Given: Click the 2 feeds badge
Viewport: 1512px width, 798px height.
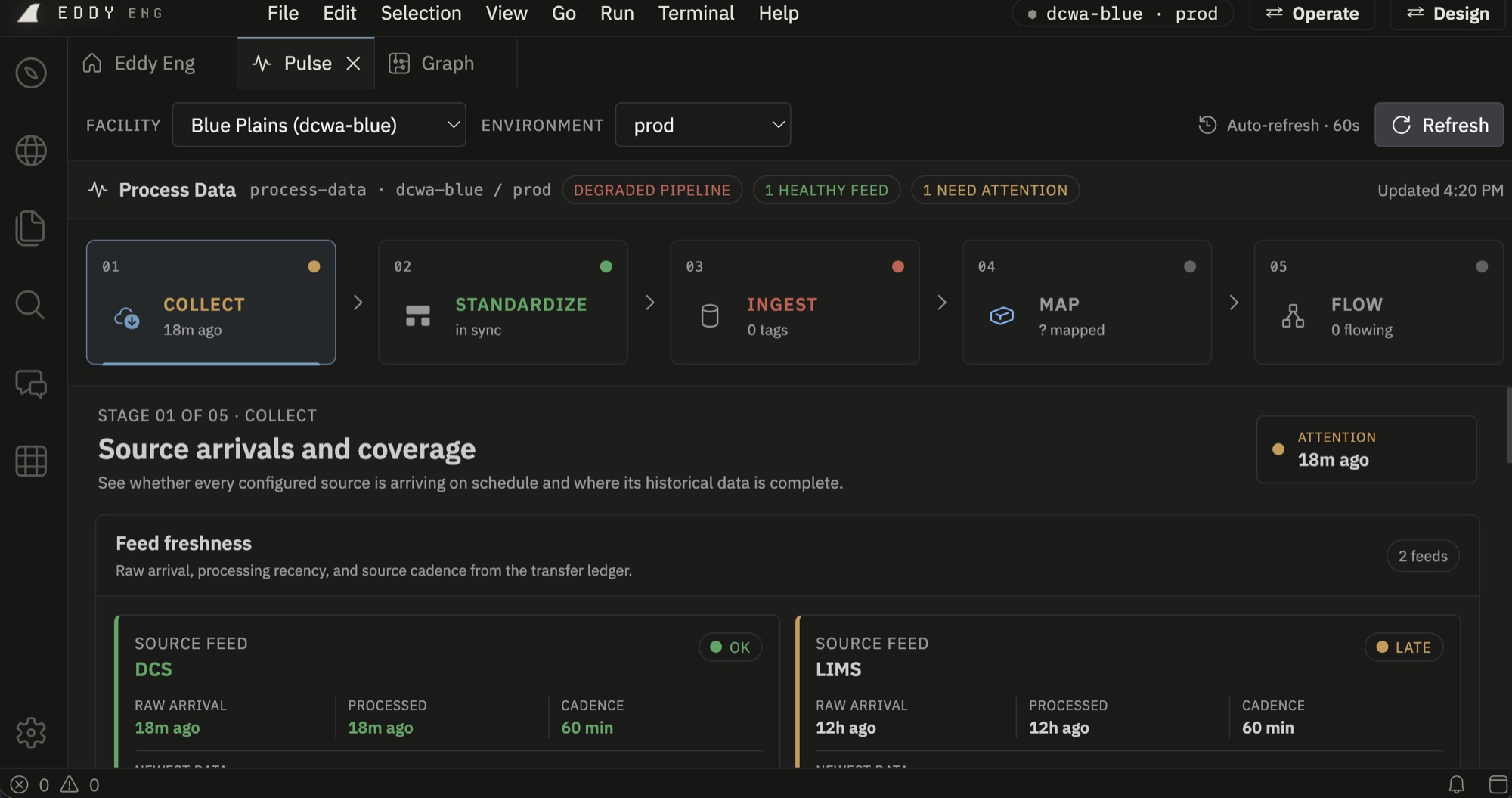Looking at the screenshot, I should coord(1423,556).
